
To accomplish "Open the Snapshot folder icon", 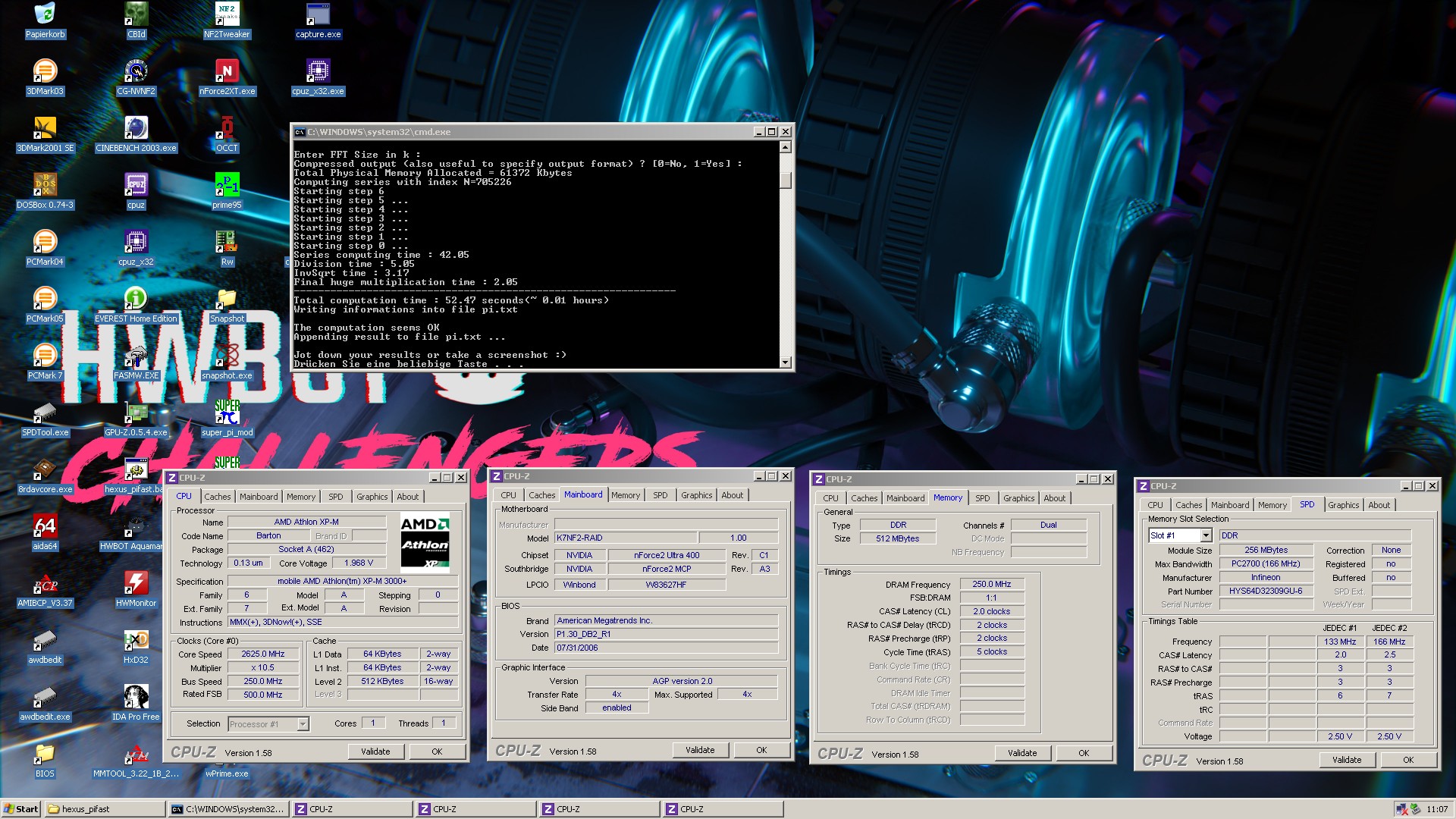I will tap(227, 305).
